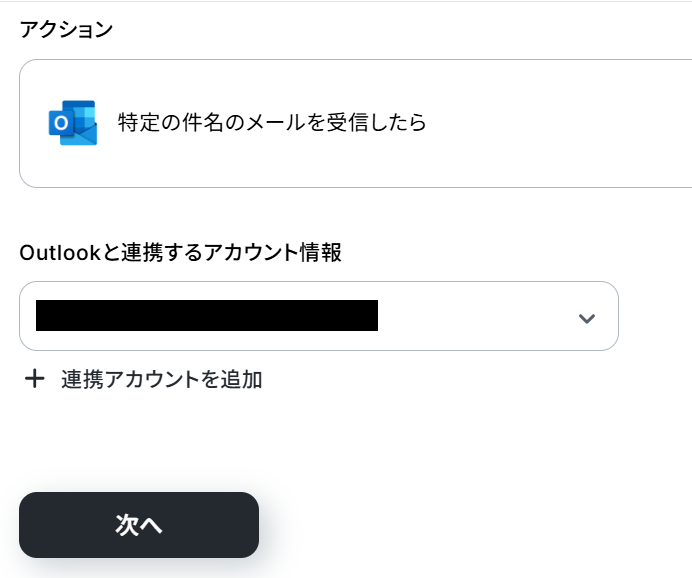Click the アクション section heading
This screenshot has height=578, width=692.
click(x=66, y=29)
